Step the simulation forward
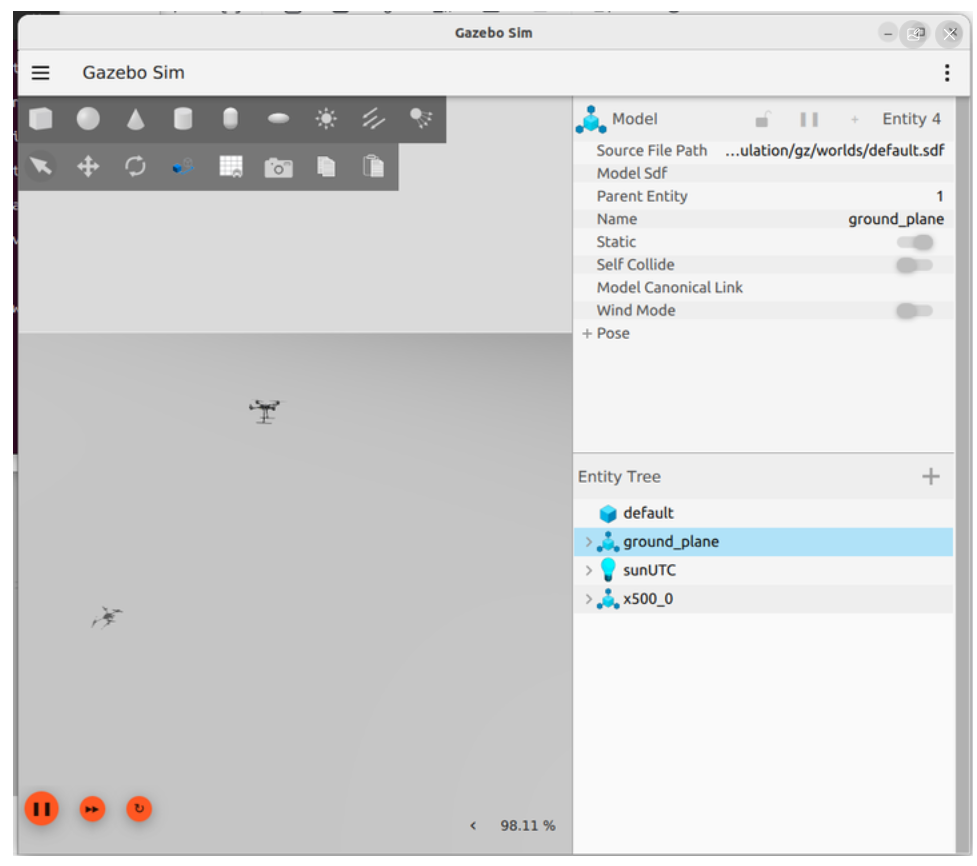 (92, 809)
